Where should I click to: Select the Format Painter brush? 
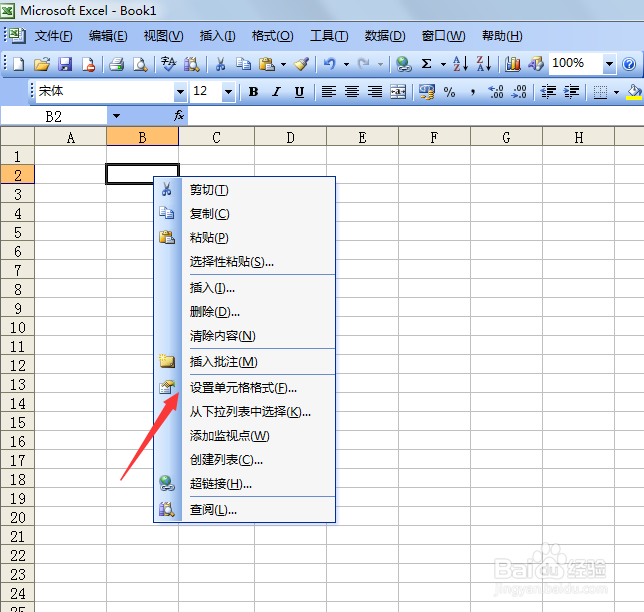[301, 64]
